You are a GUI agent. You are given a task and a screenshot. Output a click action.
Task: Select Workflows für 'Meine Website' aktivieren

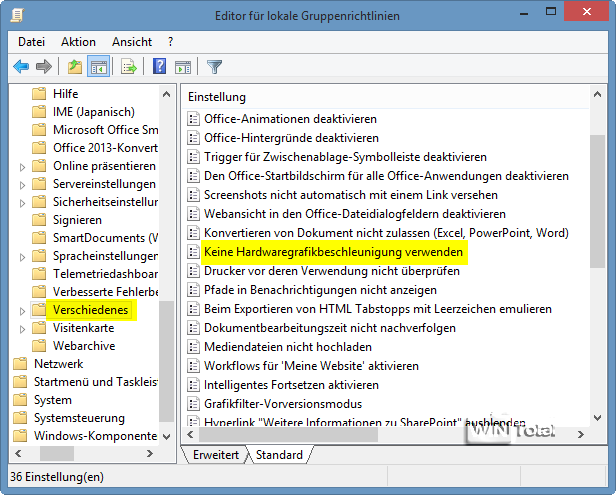311,366
